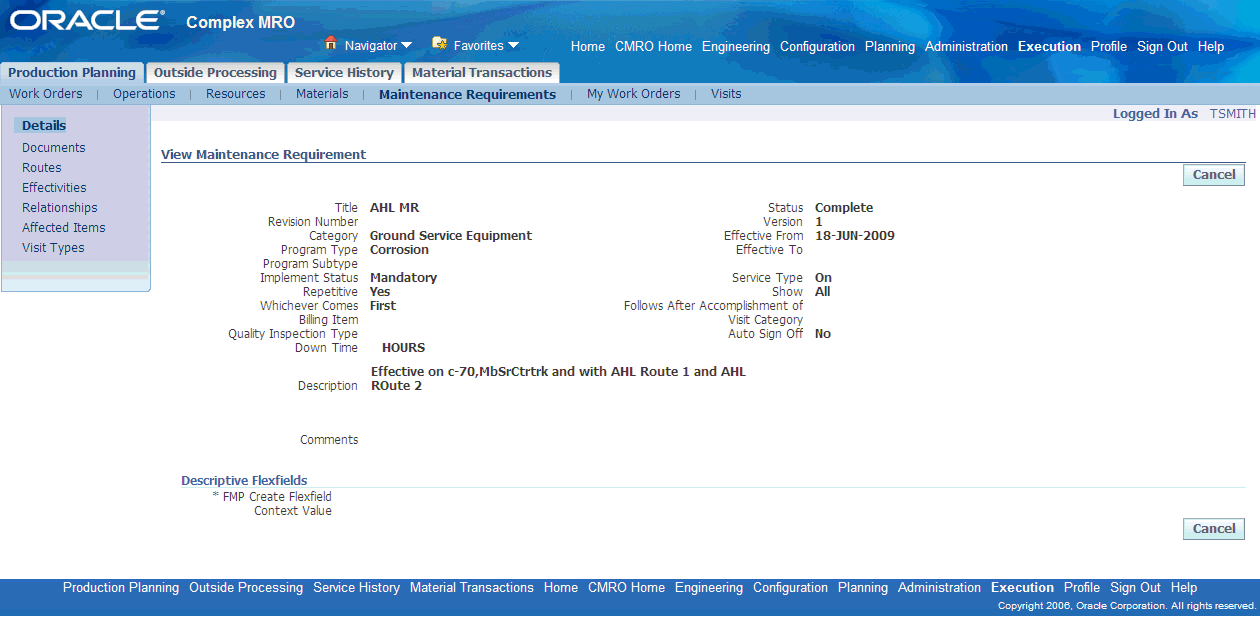This screenshot has width=1260, height=617.
Task: Click status value Complete
Action: point(844,208)
